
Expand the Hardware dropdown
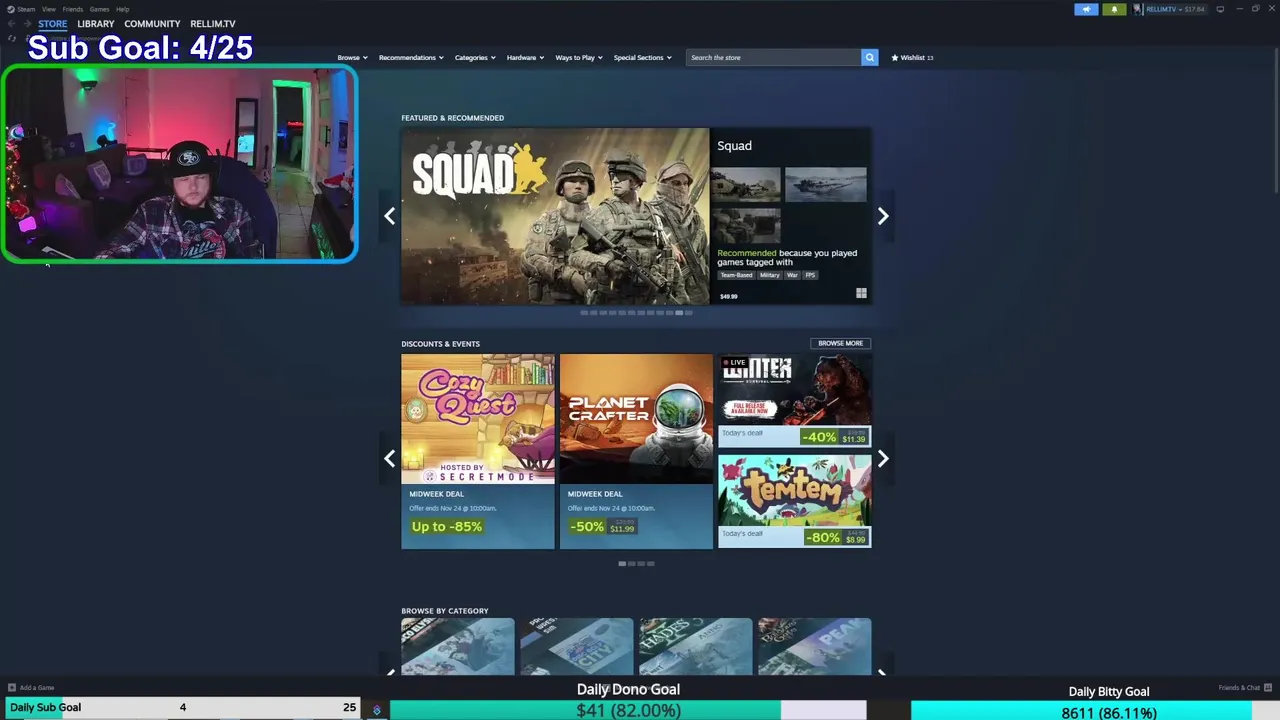(x=525, y=57)
